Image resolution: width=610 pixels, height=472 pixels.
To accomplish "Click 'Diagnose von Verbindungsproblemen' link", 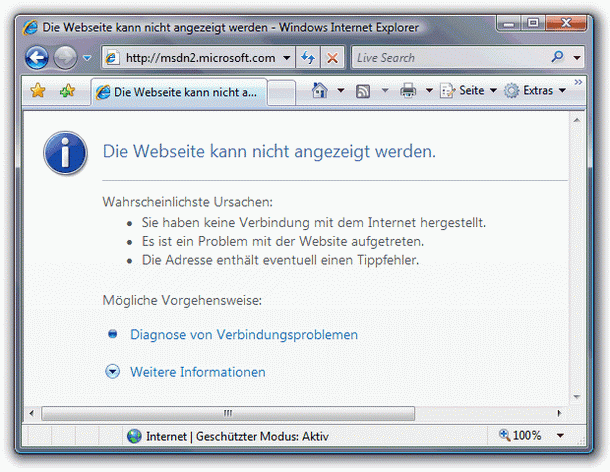I will [x=244, y=335].
